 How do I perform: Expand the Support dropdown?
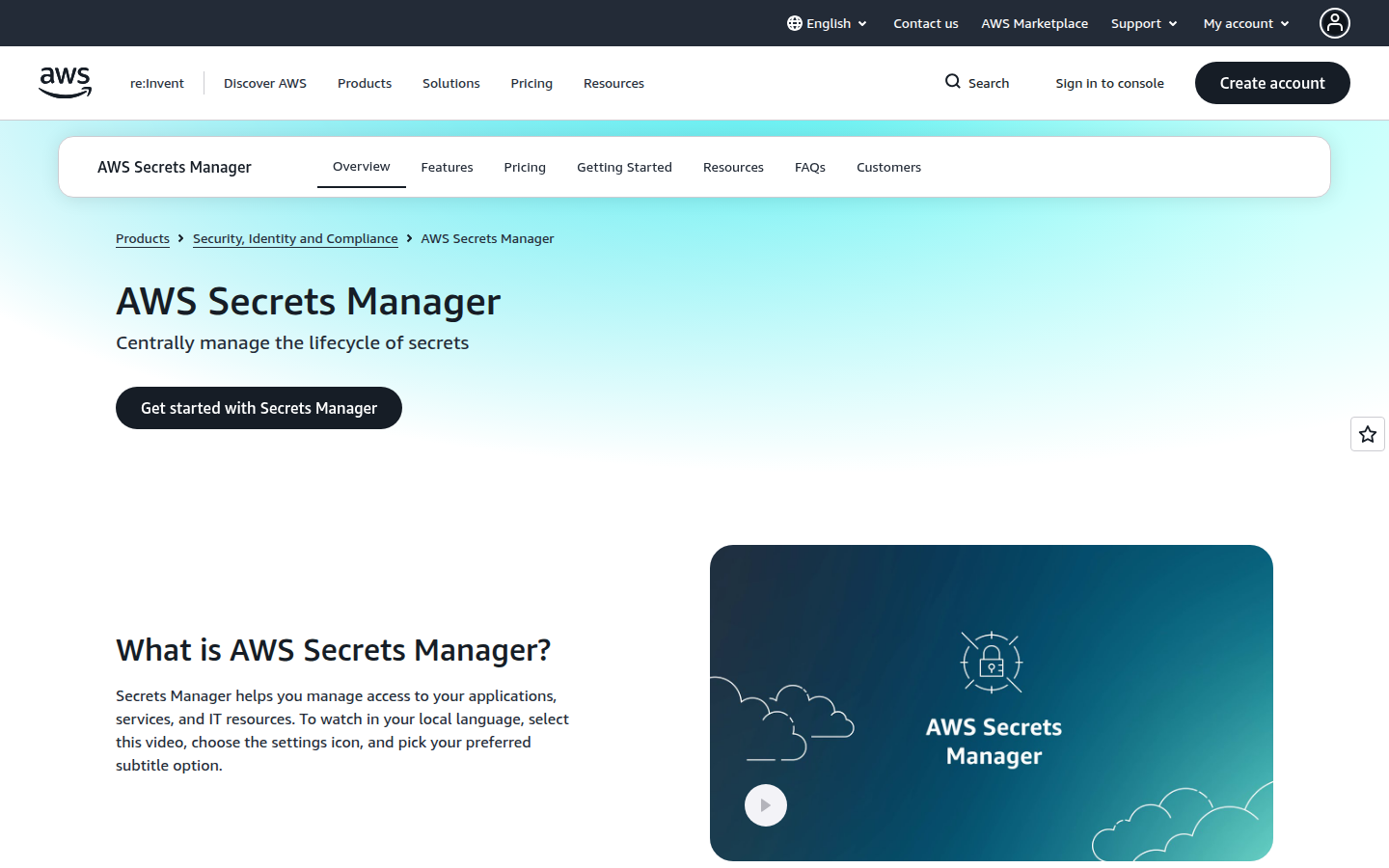pos(1144,23)
